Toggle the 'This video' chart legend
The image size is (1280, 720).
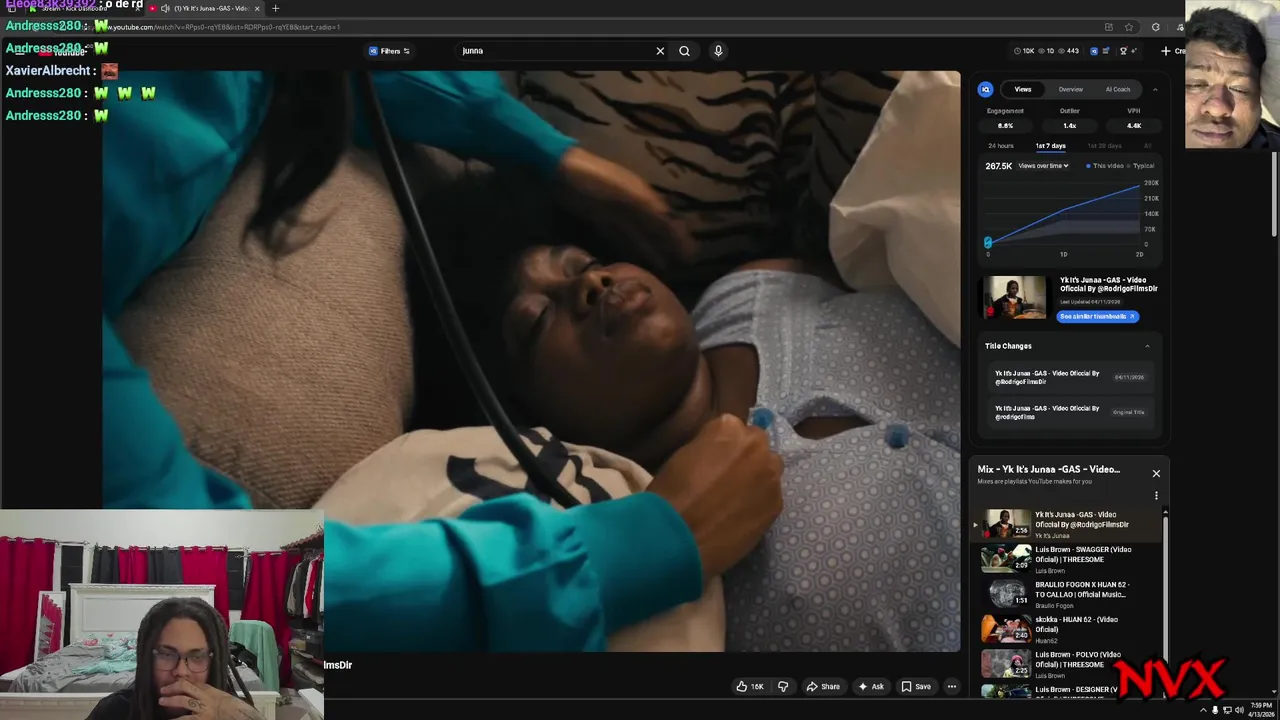[x=1105, y=166]
